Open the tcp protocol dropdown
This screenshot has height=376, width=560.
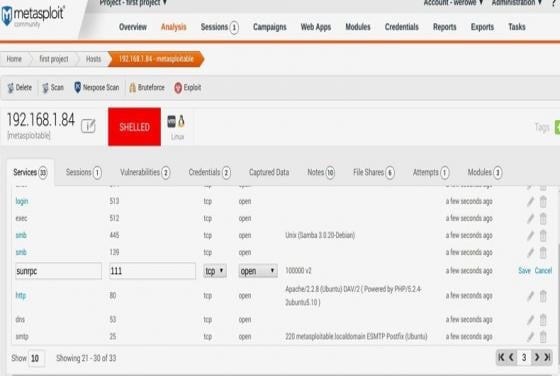point(215,271)
